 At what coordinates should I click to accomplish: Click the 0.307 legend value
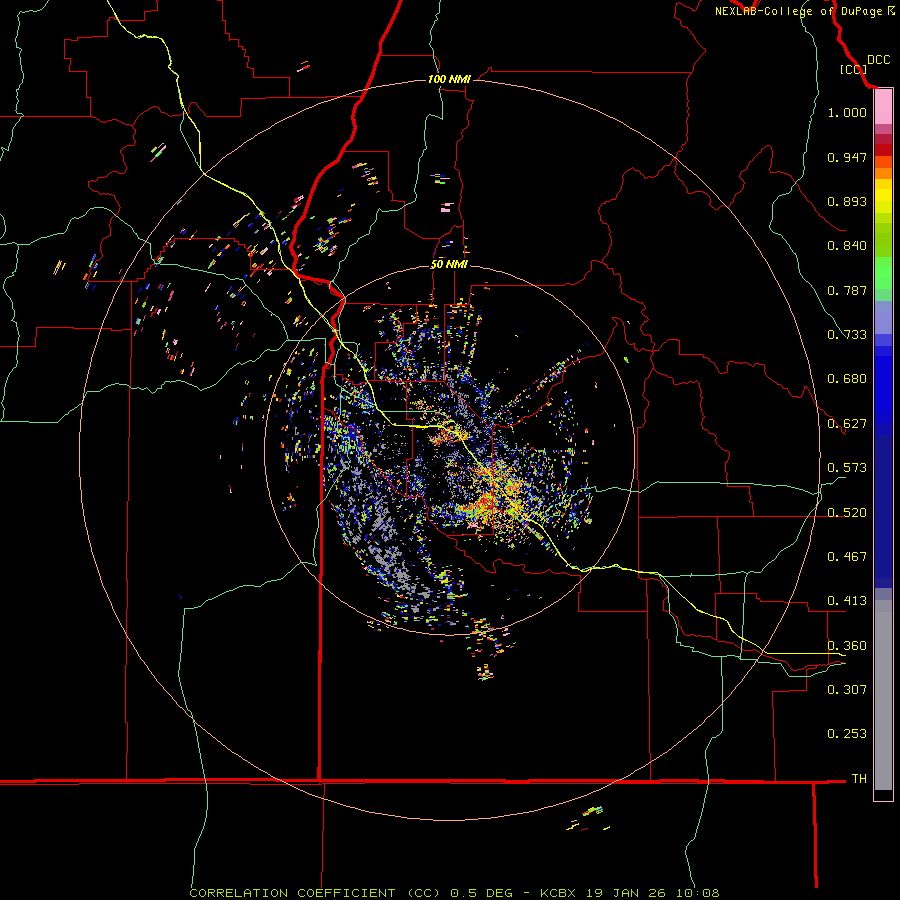click(847, 690)
